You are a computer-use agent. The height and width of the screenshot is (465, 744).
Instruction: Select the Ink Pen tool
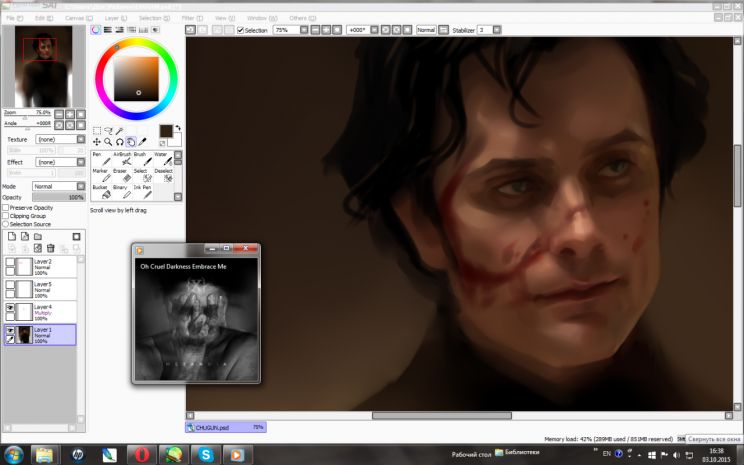coord(142,192)
